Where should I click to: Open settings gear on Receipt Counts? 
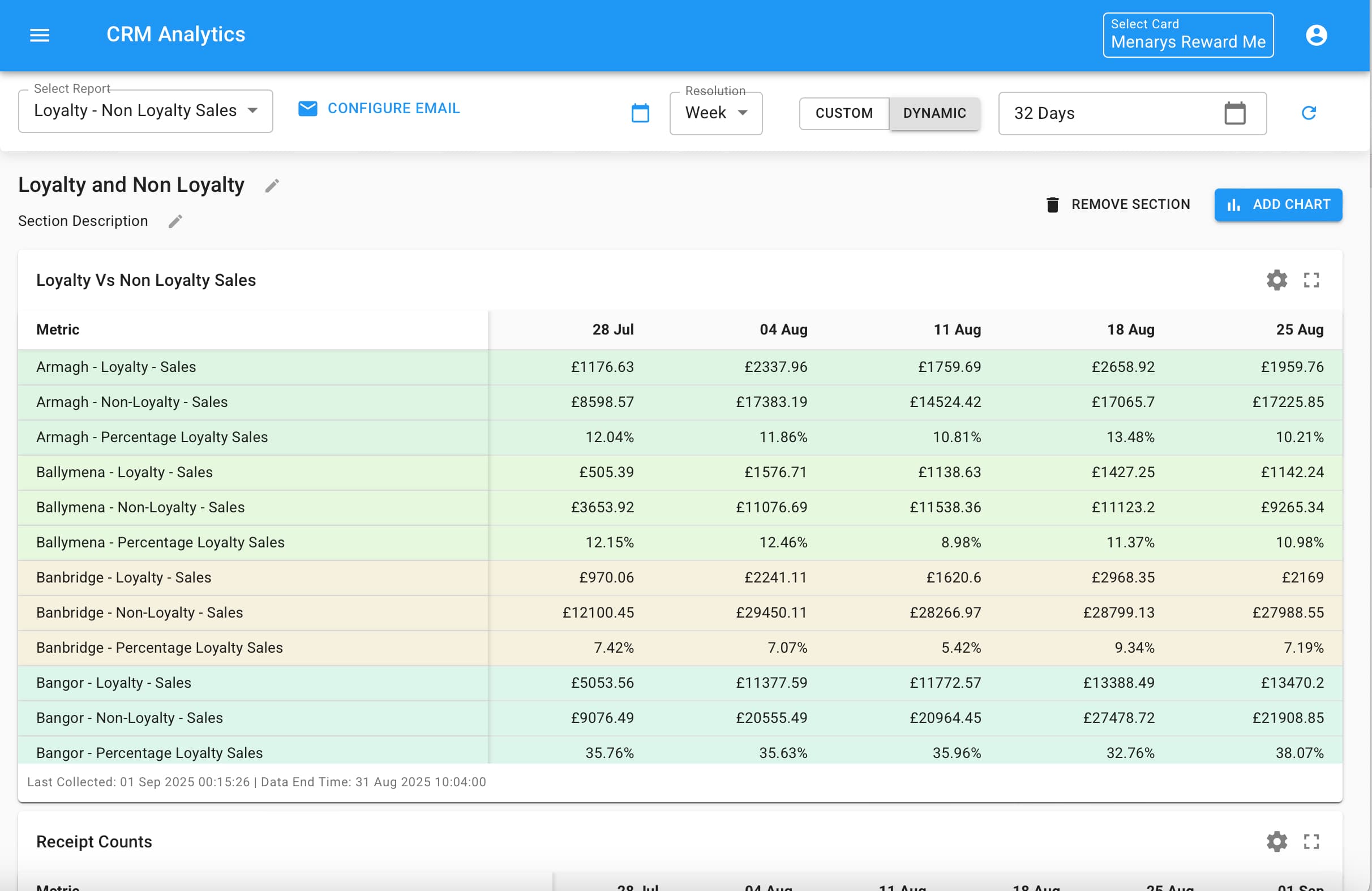[x=1276, y=841]
